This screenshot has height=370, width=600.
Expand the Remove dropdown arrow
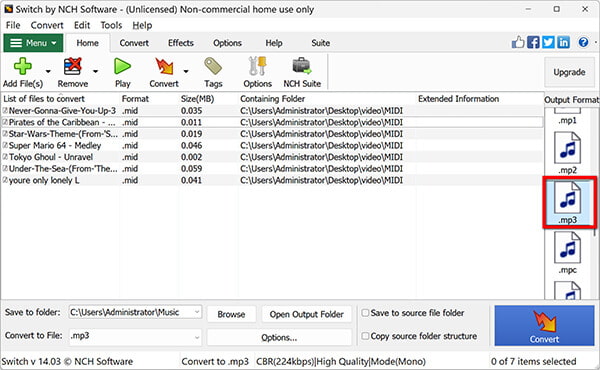(95, 71)
